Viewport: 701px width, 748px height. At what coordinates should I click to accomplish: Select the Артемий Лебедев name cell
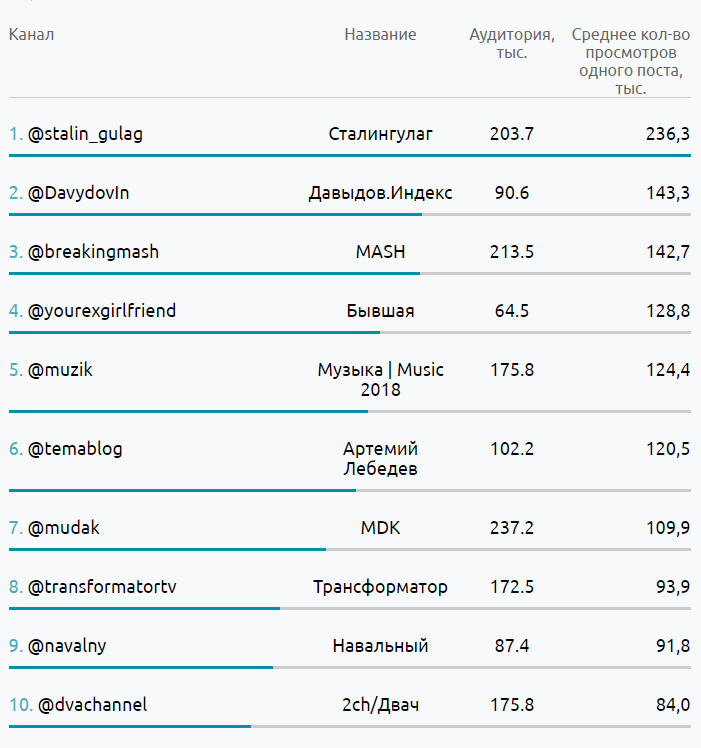pyautogui.click(x=380, y=459)
